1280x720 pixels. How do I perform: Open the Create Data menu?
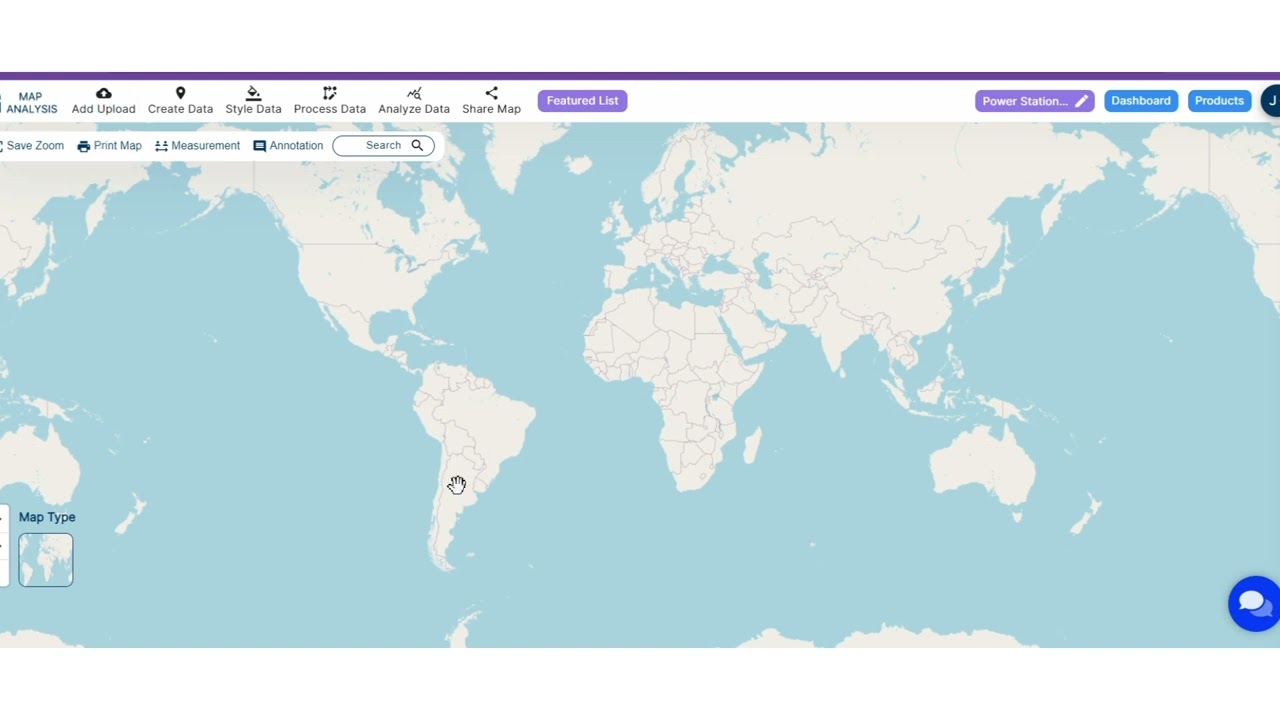pos(180,101)
